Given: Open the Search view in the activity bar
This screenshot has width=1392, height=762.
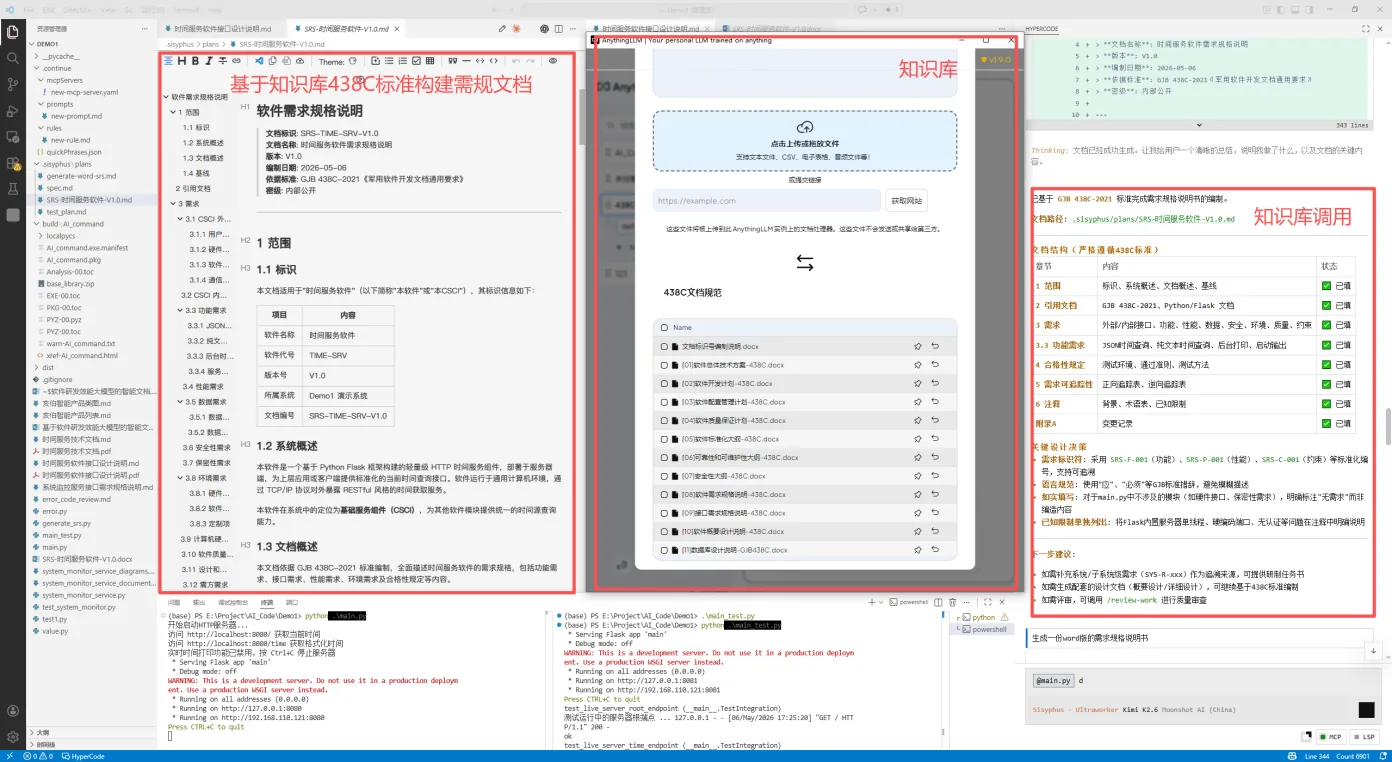Looking at the screenshot, I should tap(13, 58).
